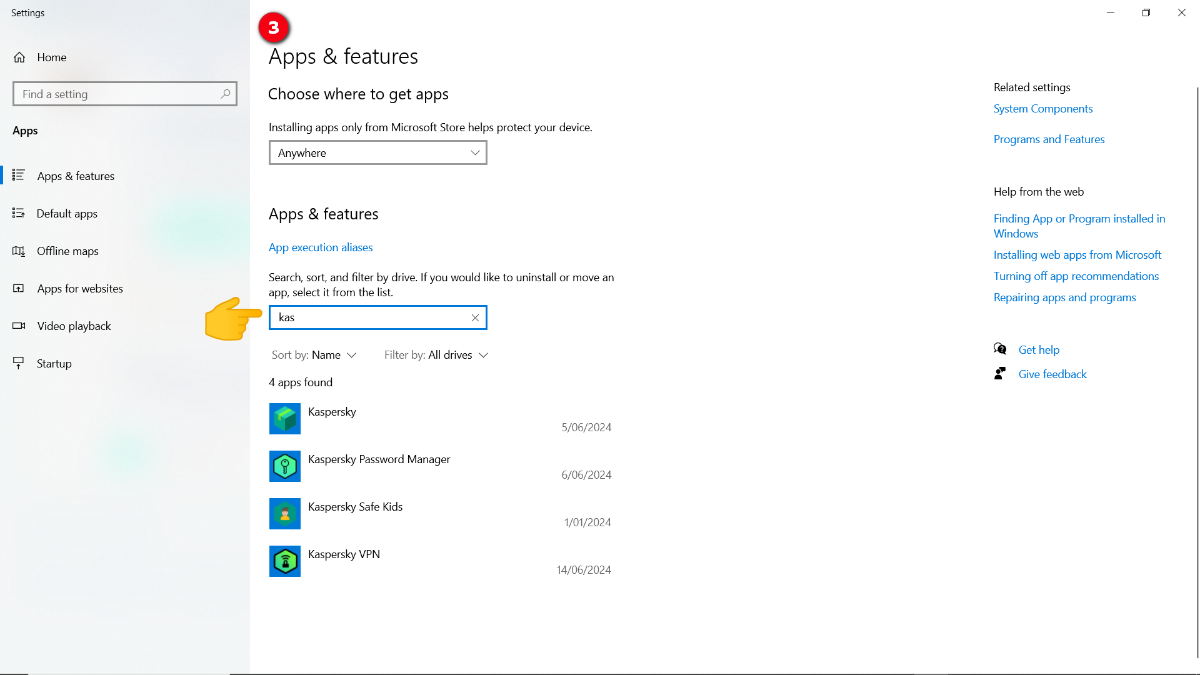Click the System Components link
The width and height of the screenshot is (1200, 675).
(x=1043, y=109)
